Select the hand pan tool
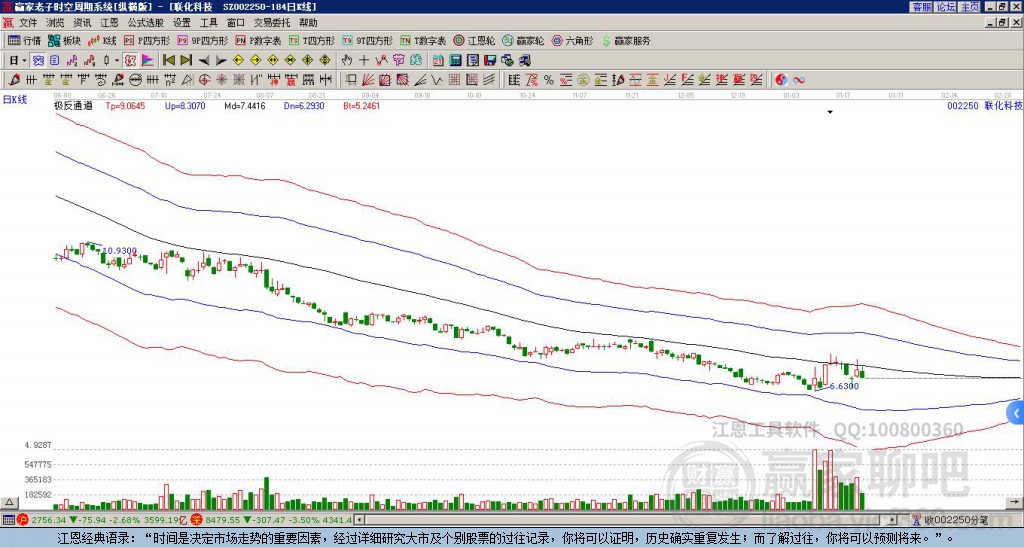The height and width of the screenshot is (548, 1024). point(347,60)
